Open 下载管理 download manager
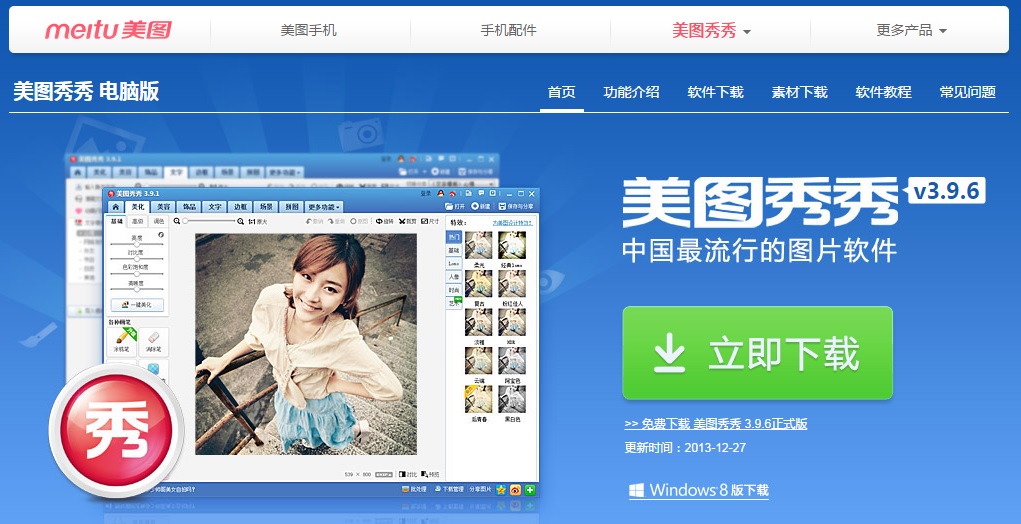The image size is (1021, 524). pyautogui.click(x=449, y=489)
